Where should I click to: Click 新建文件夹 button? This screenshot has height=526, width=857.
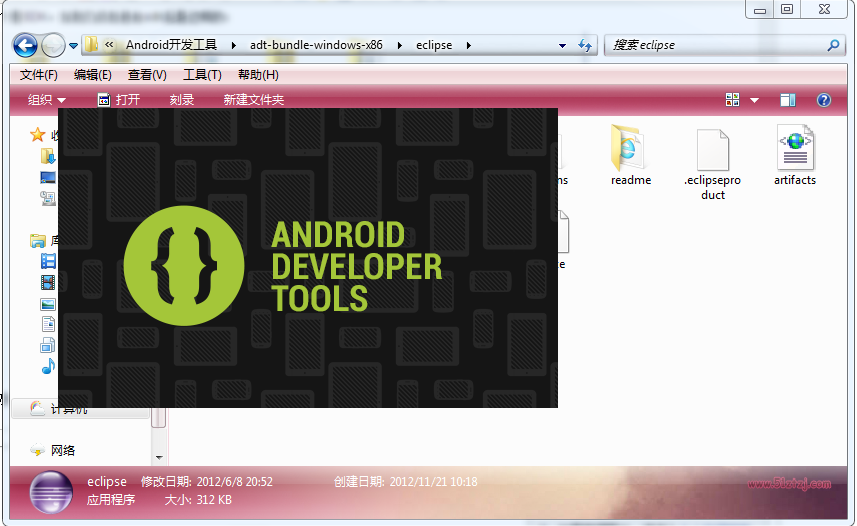254,100
